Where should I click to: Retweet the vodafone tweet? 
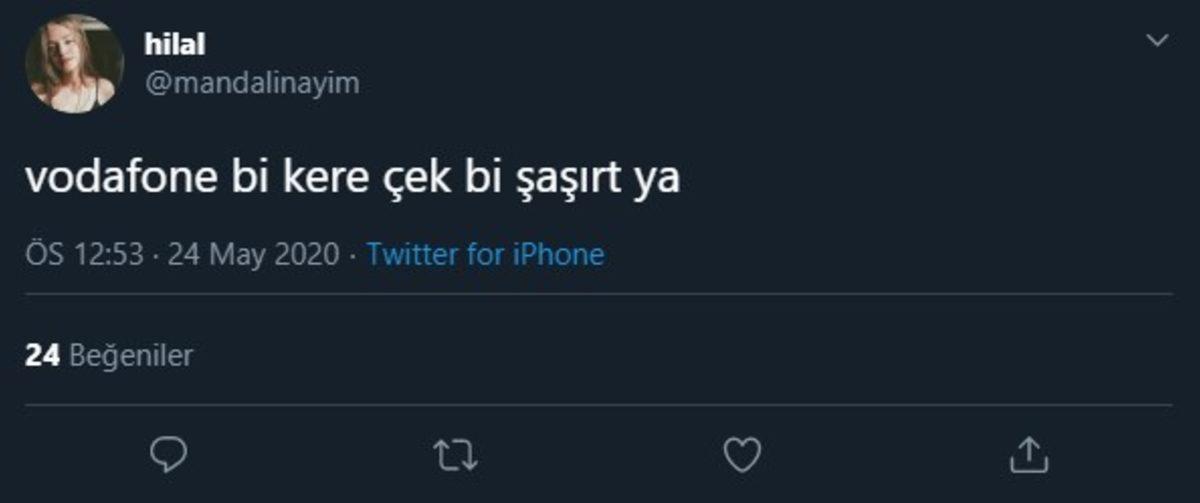(458, 455)
